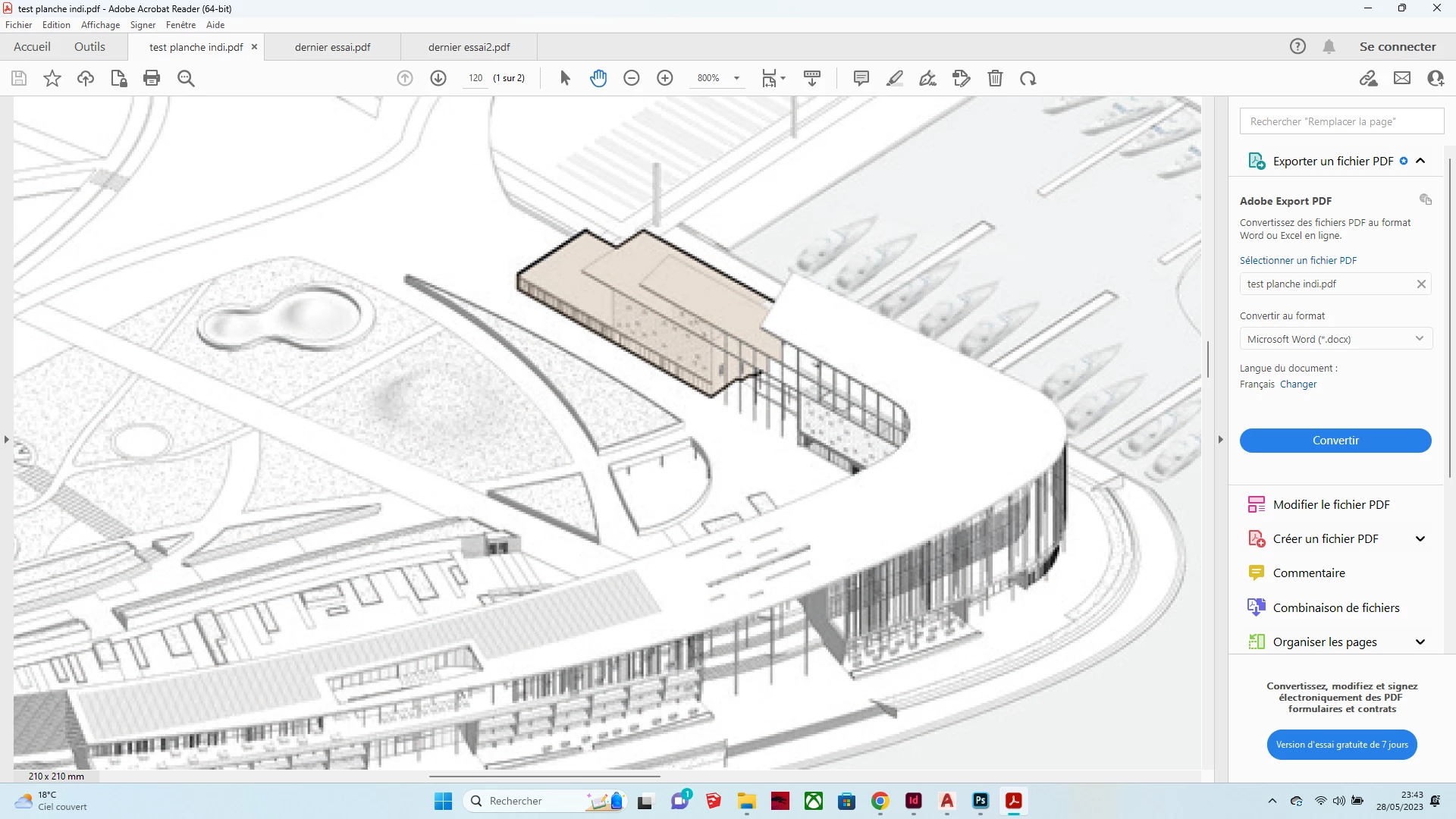
Task: Open Microsoft Word format dropdown
Action: tap(1335, 339)
